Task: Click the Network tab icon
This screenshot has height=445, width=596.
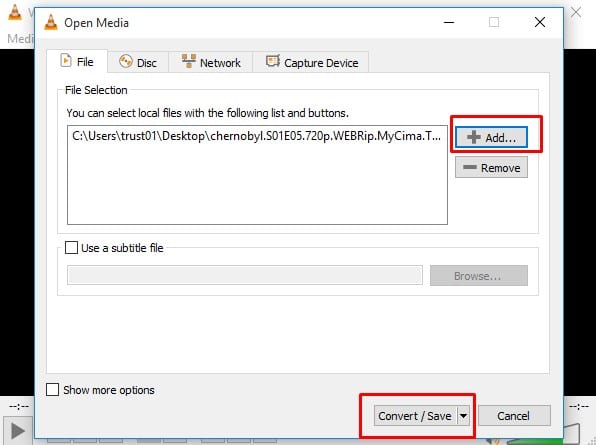Action: (189, 61)
